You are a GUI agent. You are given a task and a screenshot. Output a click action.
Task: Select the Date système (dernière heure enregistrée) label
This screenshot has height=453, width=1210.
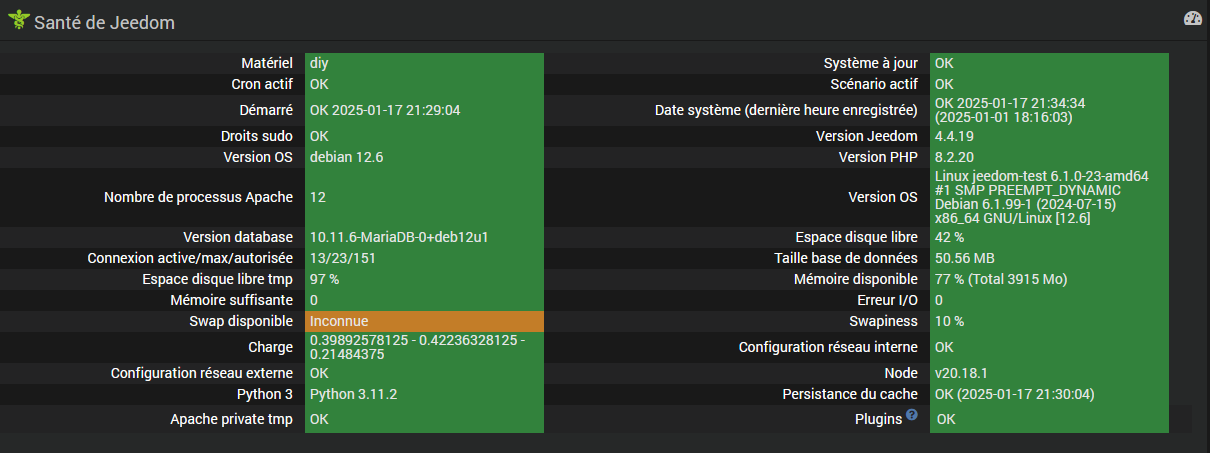pos(786,110)
